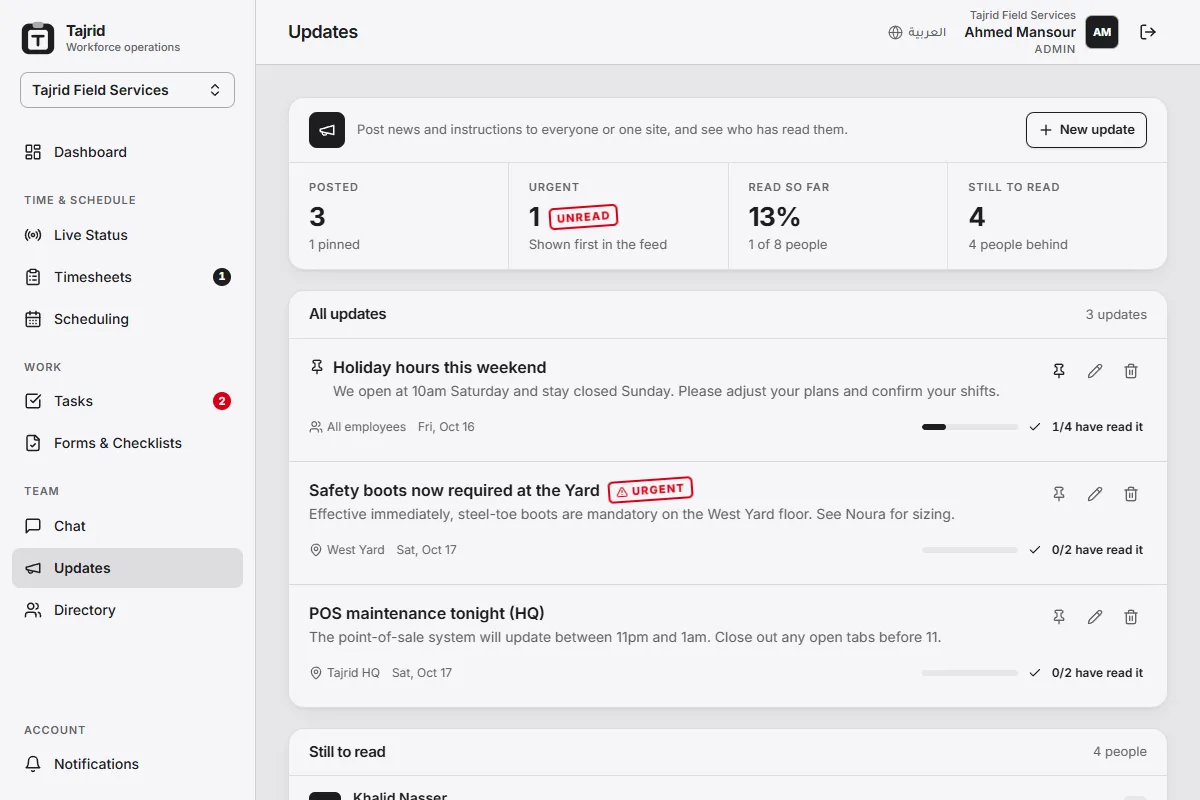Click the log out icon
This screenshot has width=1200, height=800.
point(1148,32)
